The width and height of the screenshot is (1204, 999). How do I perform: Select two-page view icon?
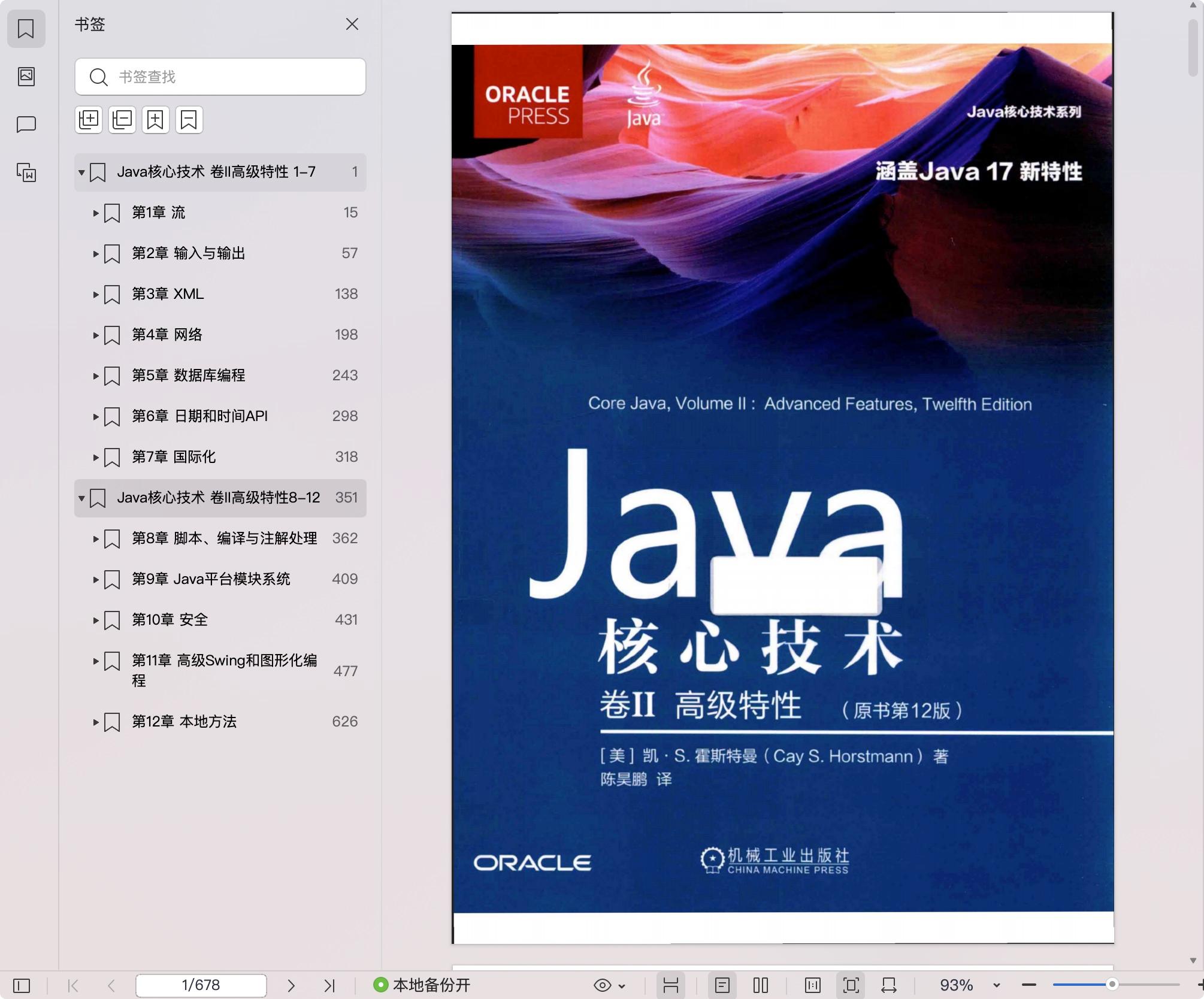761,985
